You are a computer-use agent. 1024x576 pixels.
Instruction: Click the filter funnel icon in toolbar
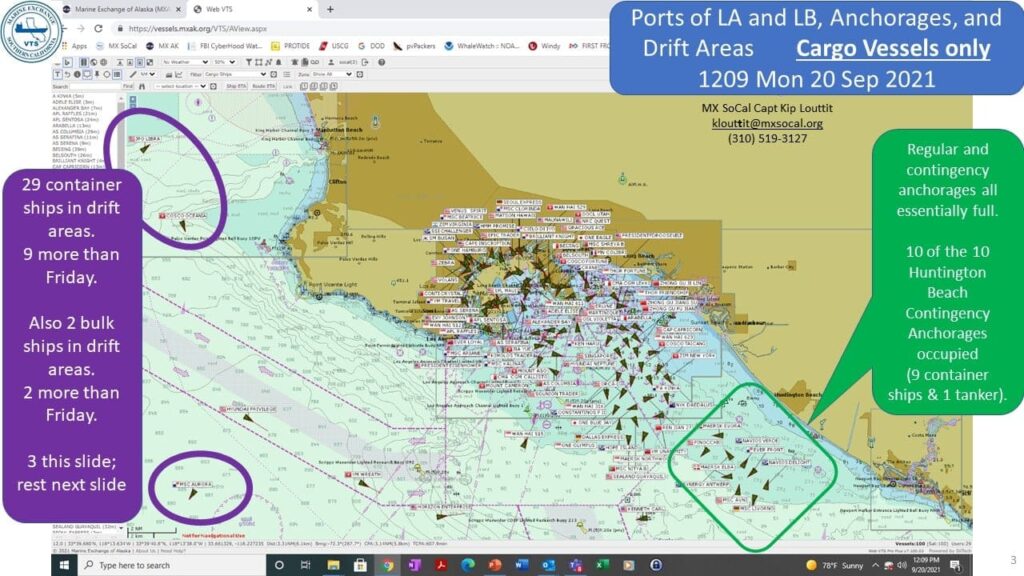click(249, 62)
